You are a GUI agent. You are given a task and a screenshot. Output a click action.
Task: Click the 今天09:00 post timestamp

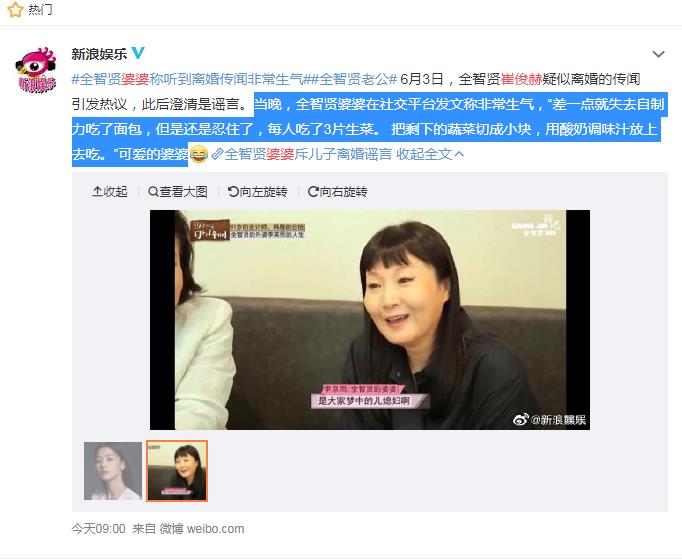click(99, 529)
